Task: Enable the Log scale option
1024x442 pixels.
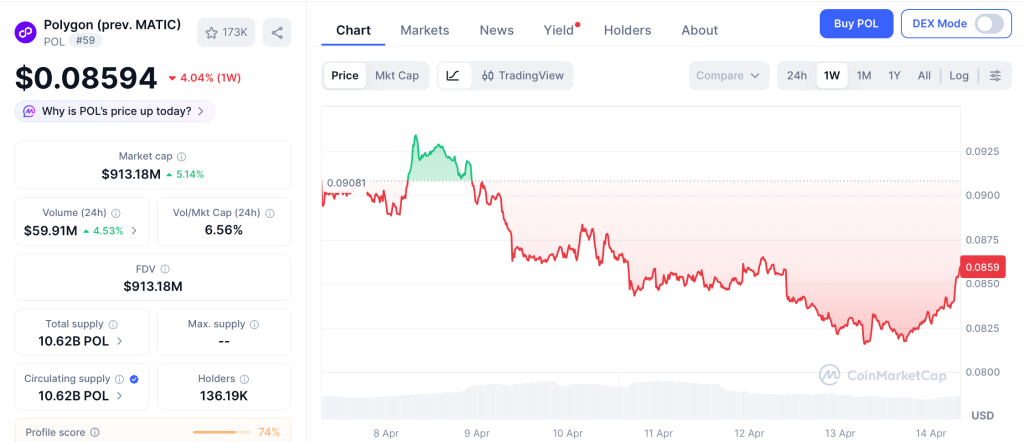Action: point(958,76)
